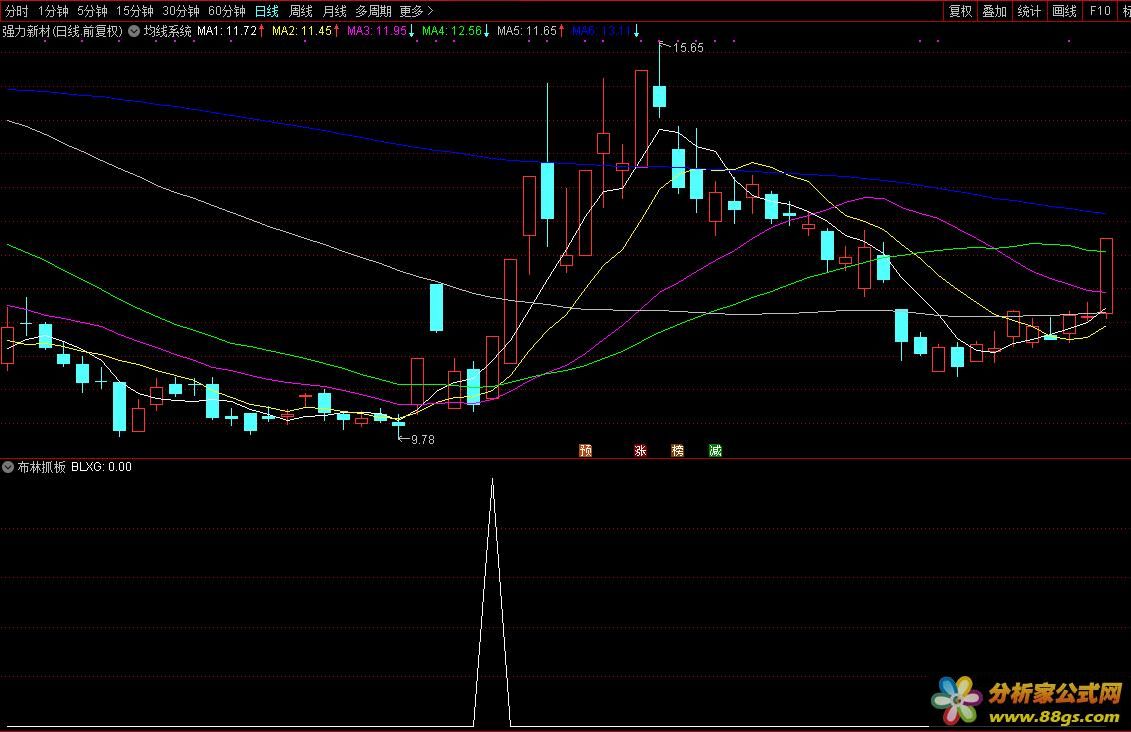Select the blue MA6 value label

click(602, 31)
